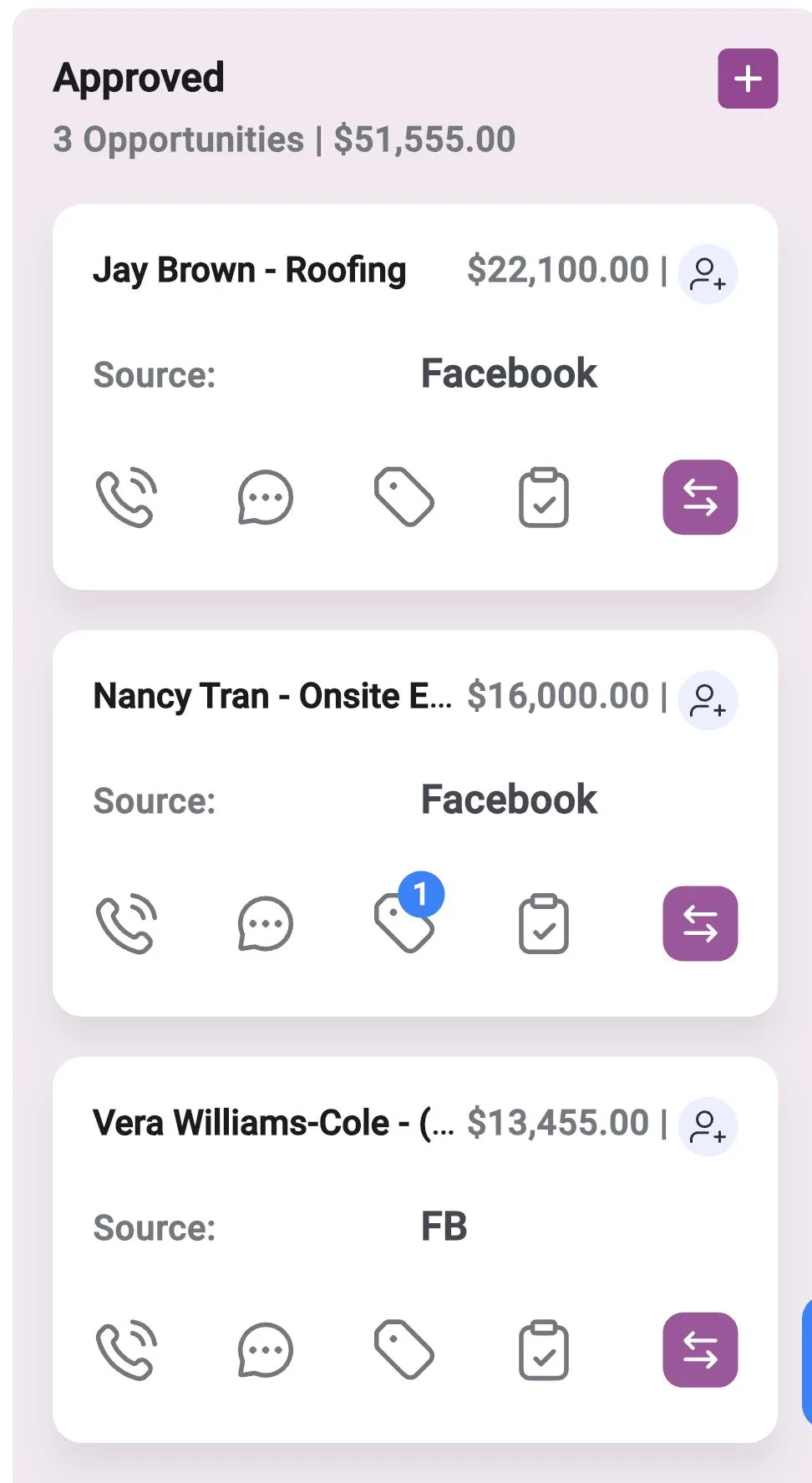Image resolution: width=812 pixels, height=1483 pixels.
Task: Move Jay Brown opportunity with swap button
Action: click(x=700, y=497)
